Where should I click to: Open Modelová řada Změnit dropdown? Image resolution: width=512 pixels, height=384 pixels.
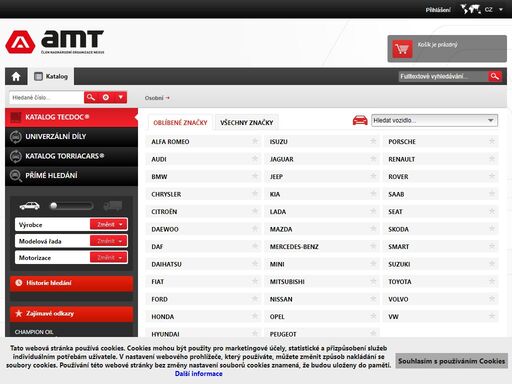(x=109, y=241)
